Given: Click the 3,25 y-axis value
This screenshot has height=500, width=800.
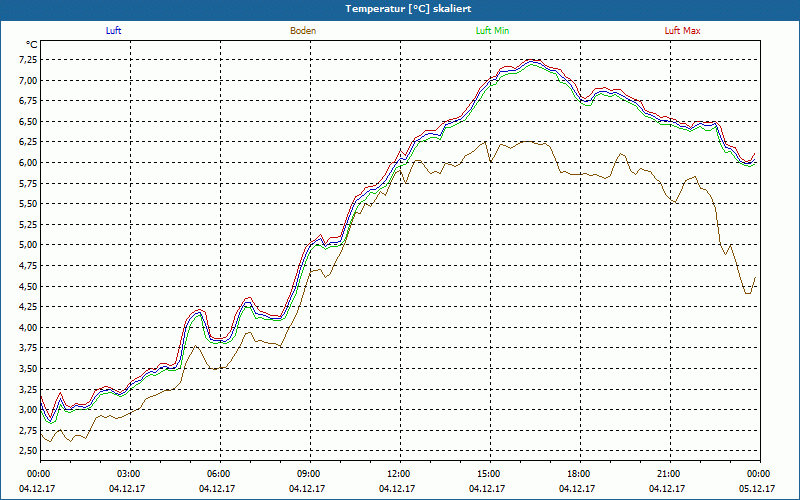Looking at the screenshot, I should pos(28,389).
